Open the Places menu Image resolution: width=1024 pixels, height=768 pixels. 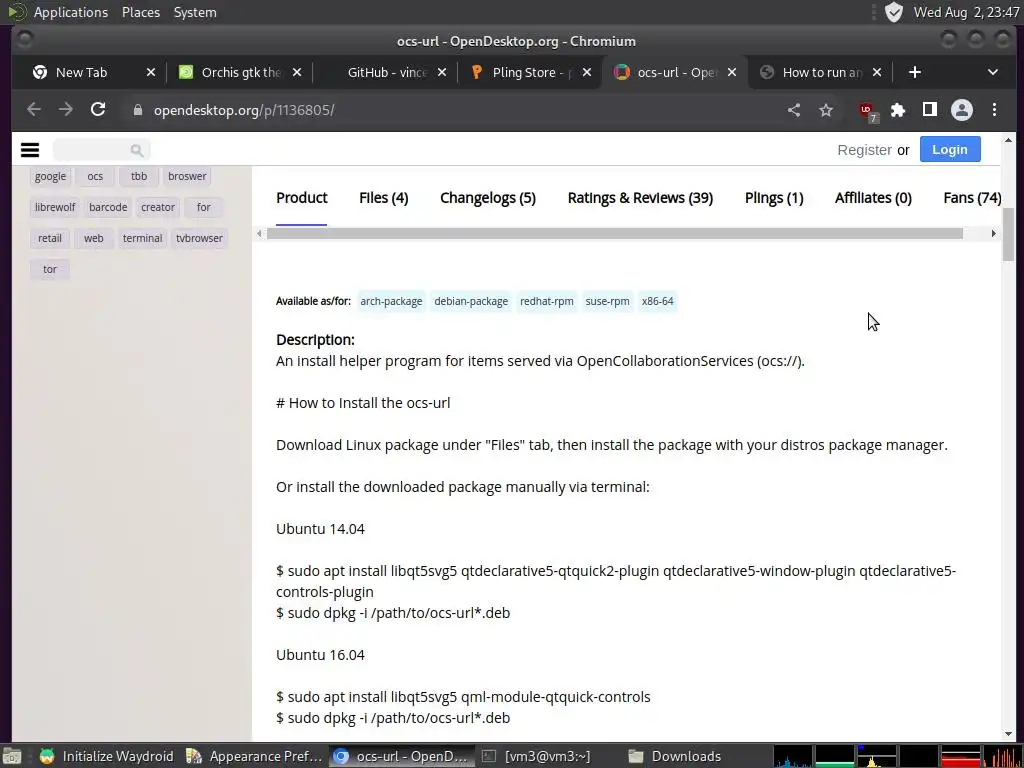[x=140, y=12]
